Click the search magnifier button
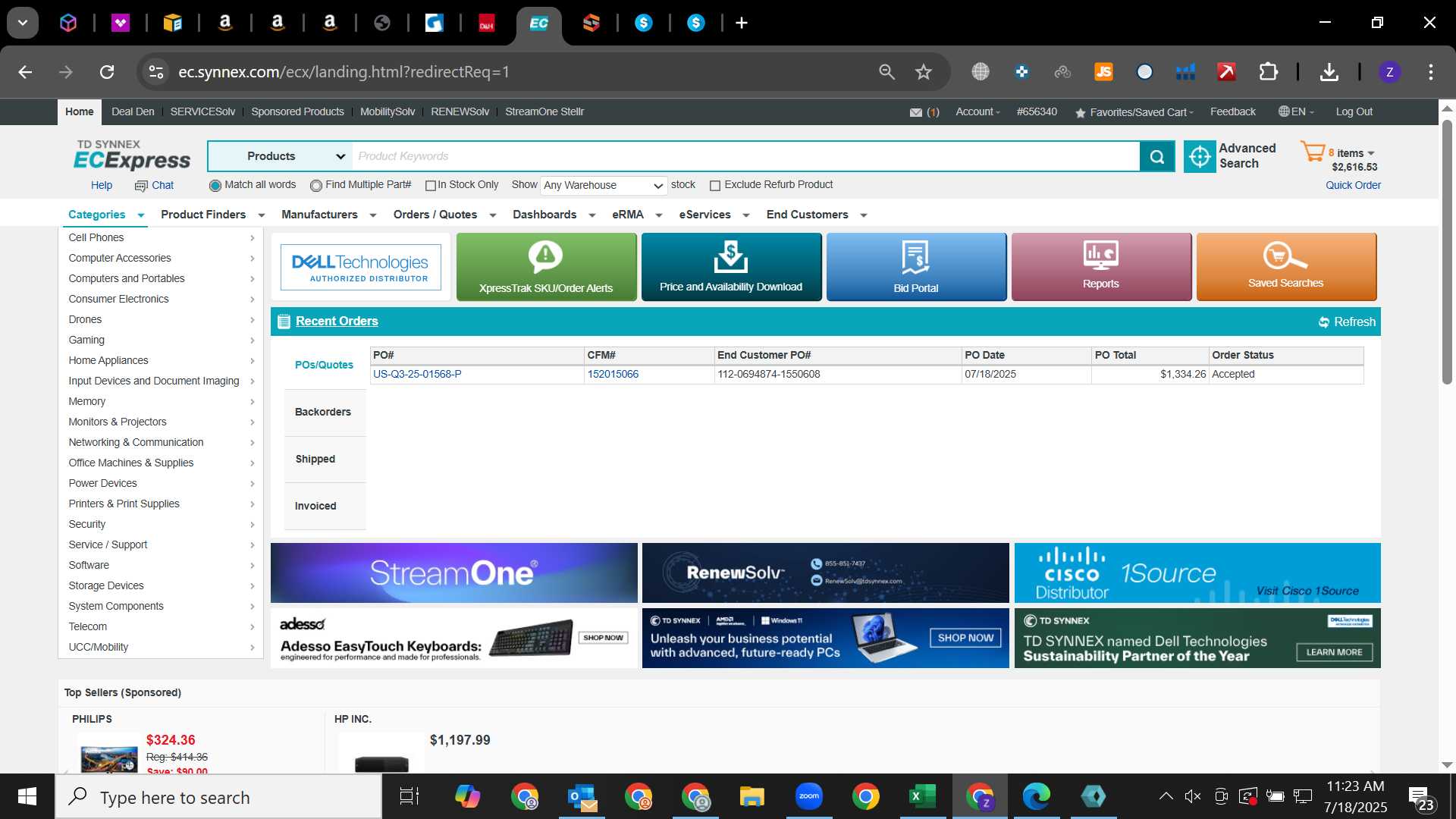Screen dimensions: 1456x819 click(1157, 156)
